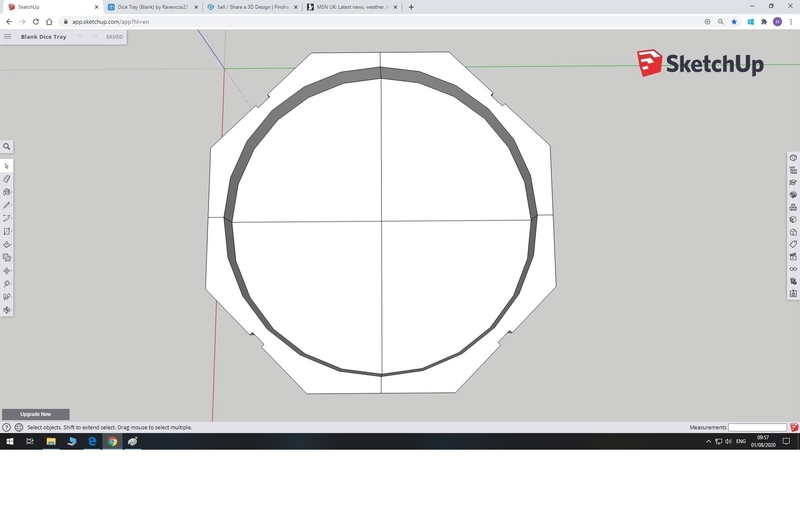
Task: Open the Tags panel
Action: pyautogui.click(x=793, y=244)
